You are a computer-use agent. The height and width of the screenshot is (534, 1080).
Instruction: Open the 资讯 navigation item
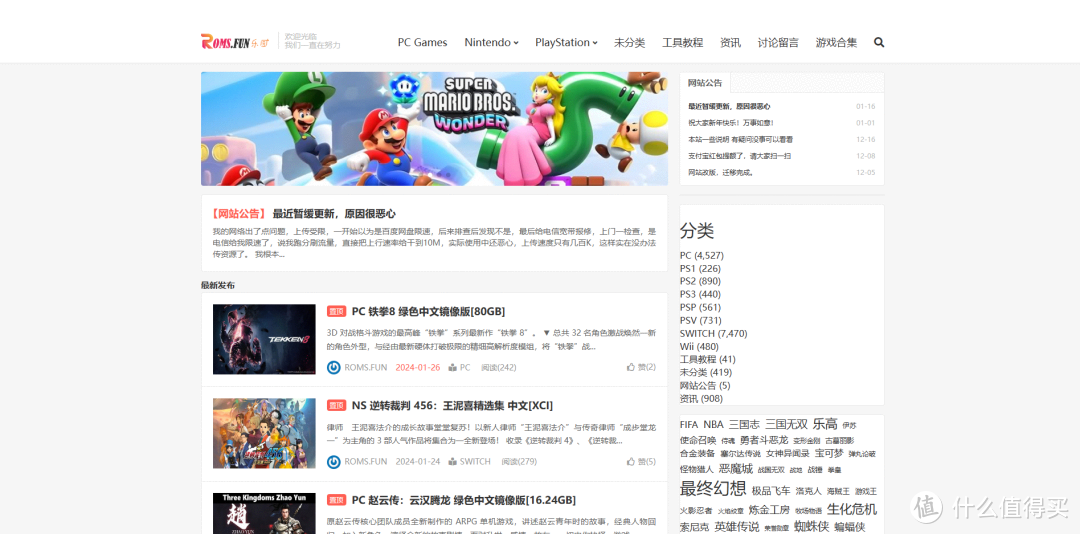click(x=730, y=43)
